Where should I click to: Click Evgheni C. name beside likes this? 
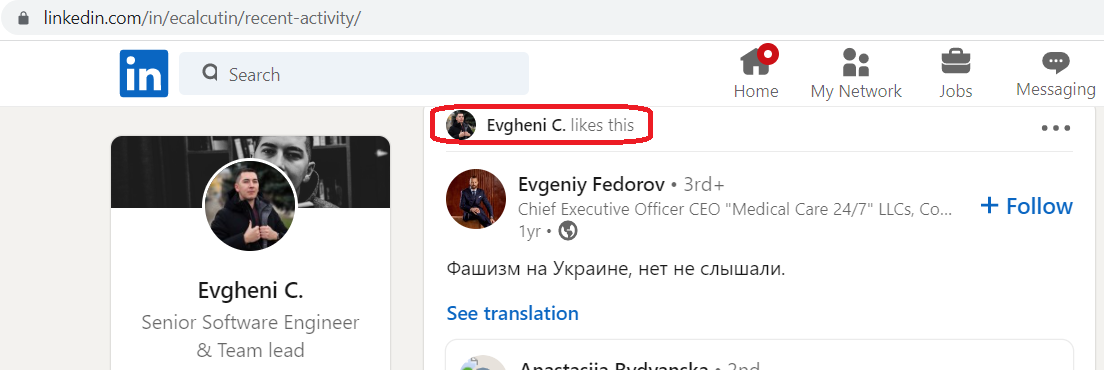click(526, 126)
